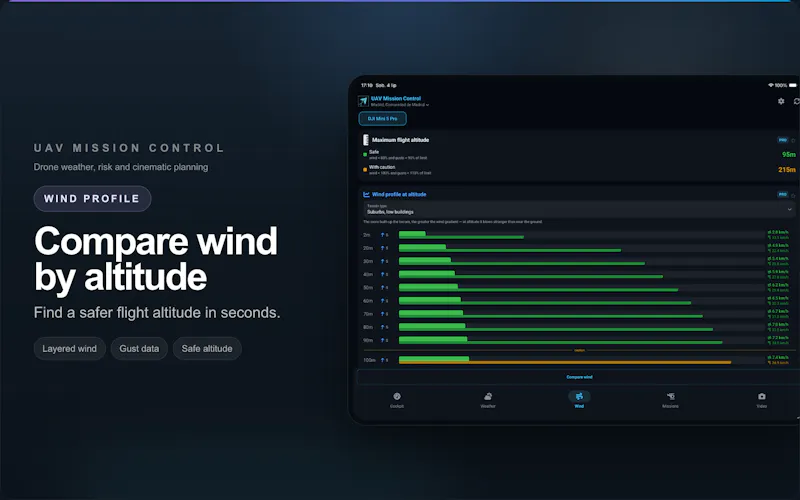Viewport: 800px width, 500px height.
Task: Click the Safe altitude pill
Action: pyautogui.click(x=207, y=348)
